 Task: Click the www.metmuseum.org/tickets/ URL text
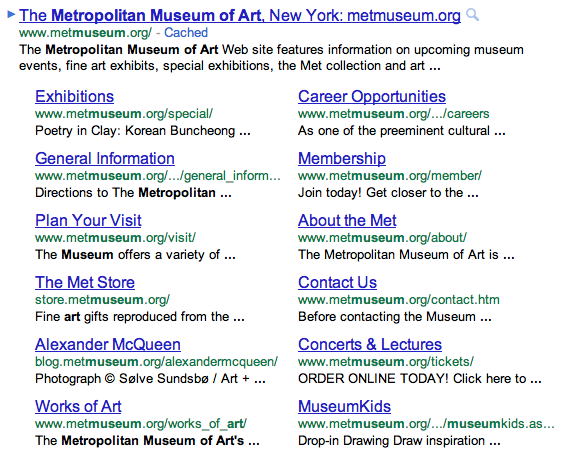pos(386,362)
